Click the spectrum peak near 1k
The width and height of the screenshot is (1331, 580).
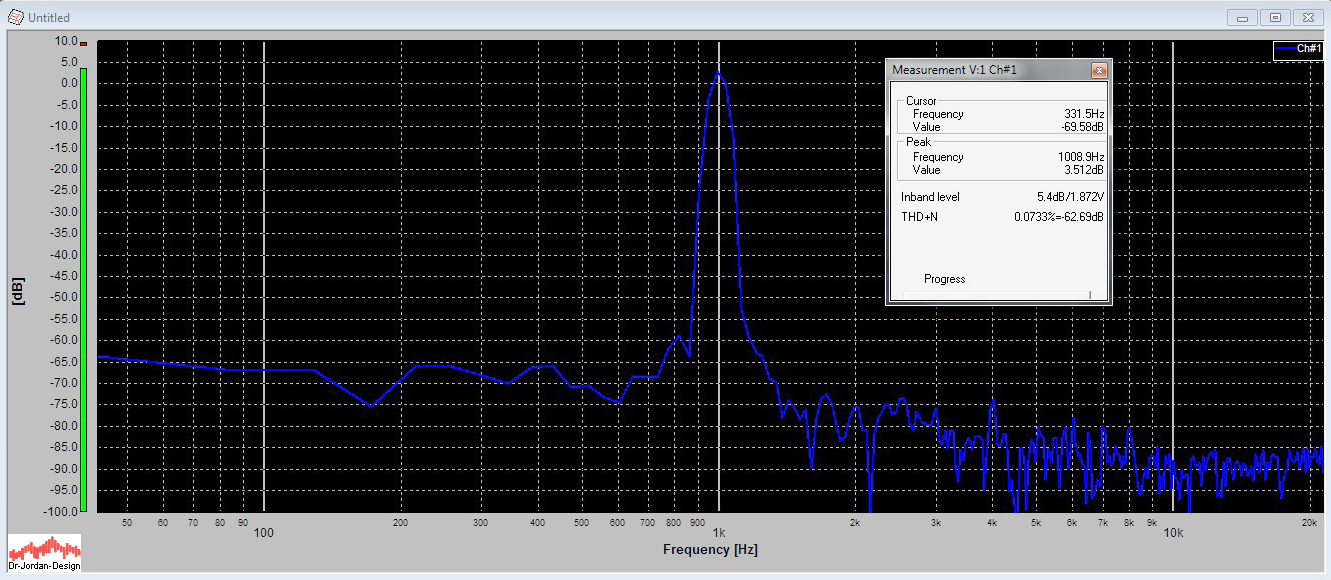[718, 74]
